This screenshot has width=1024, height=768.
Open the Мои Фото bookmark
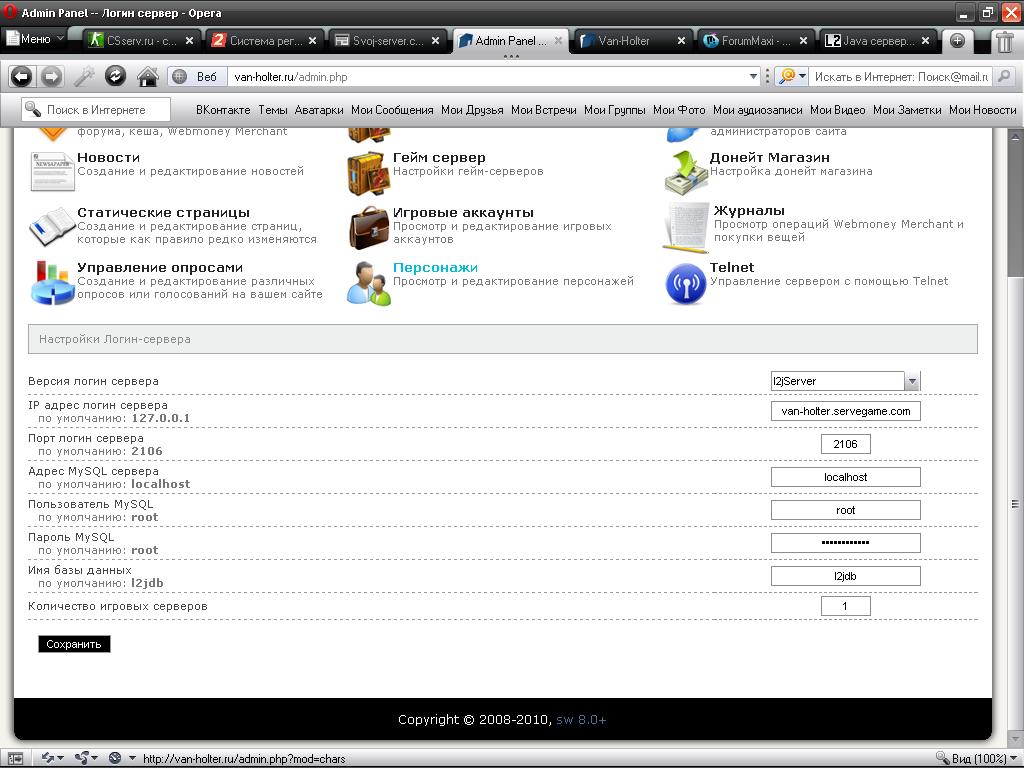click(x=679, y=110)
